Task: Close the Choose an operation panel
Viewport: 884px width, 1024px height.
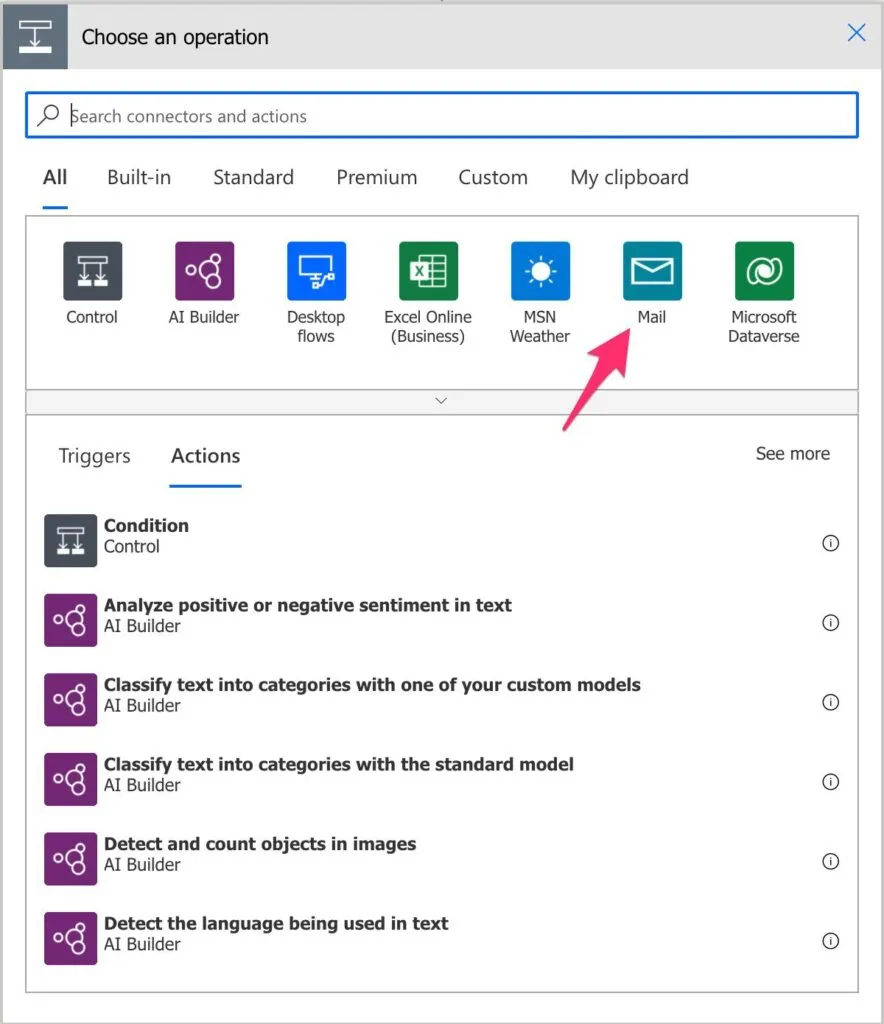Action: coord(856,33)
